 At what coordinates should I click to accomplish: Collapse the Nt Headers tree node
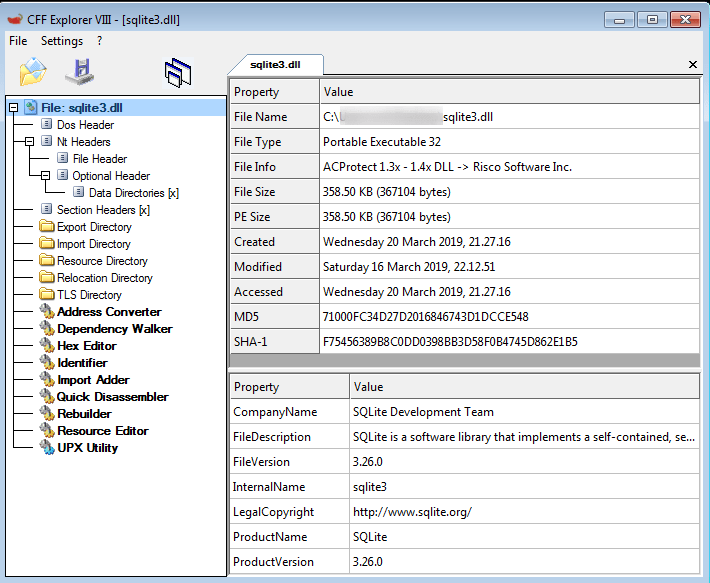[x=30, y=142]
